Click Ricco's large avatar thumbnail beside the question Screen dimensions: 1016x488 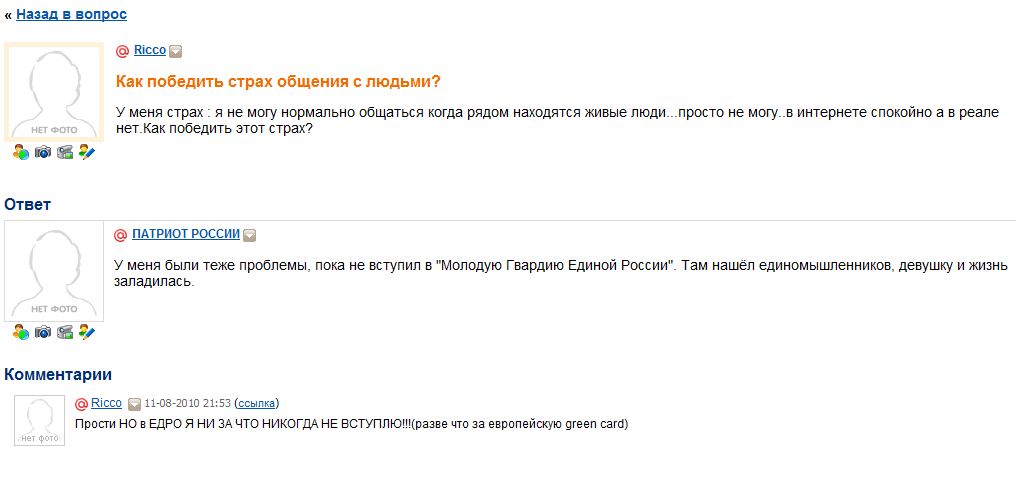[x=54, y=92]
